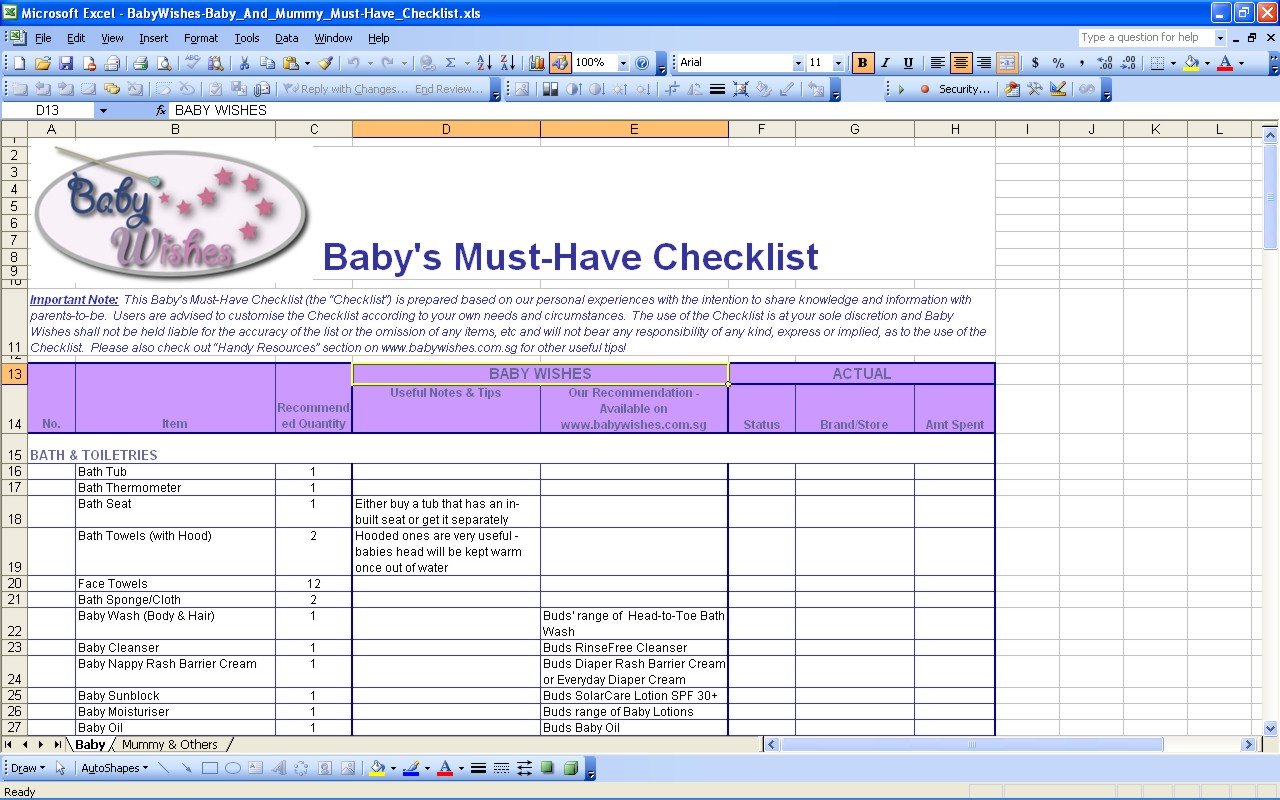1280x800 pixels.
Task: Toggle Merge and Center
Action: [x=1007, y=63]
